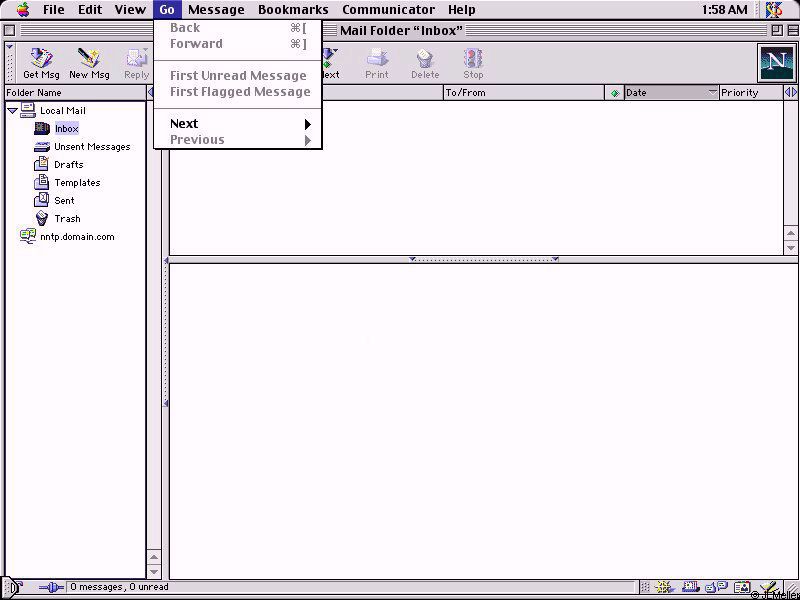The width and height of the screenshot is (800, 600).
Task: Open the Sent folder
Action: pos(63,201)
